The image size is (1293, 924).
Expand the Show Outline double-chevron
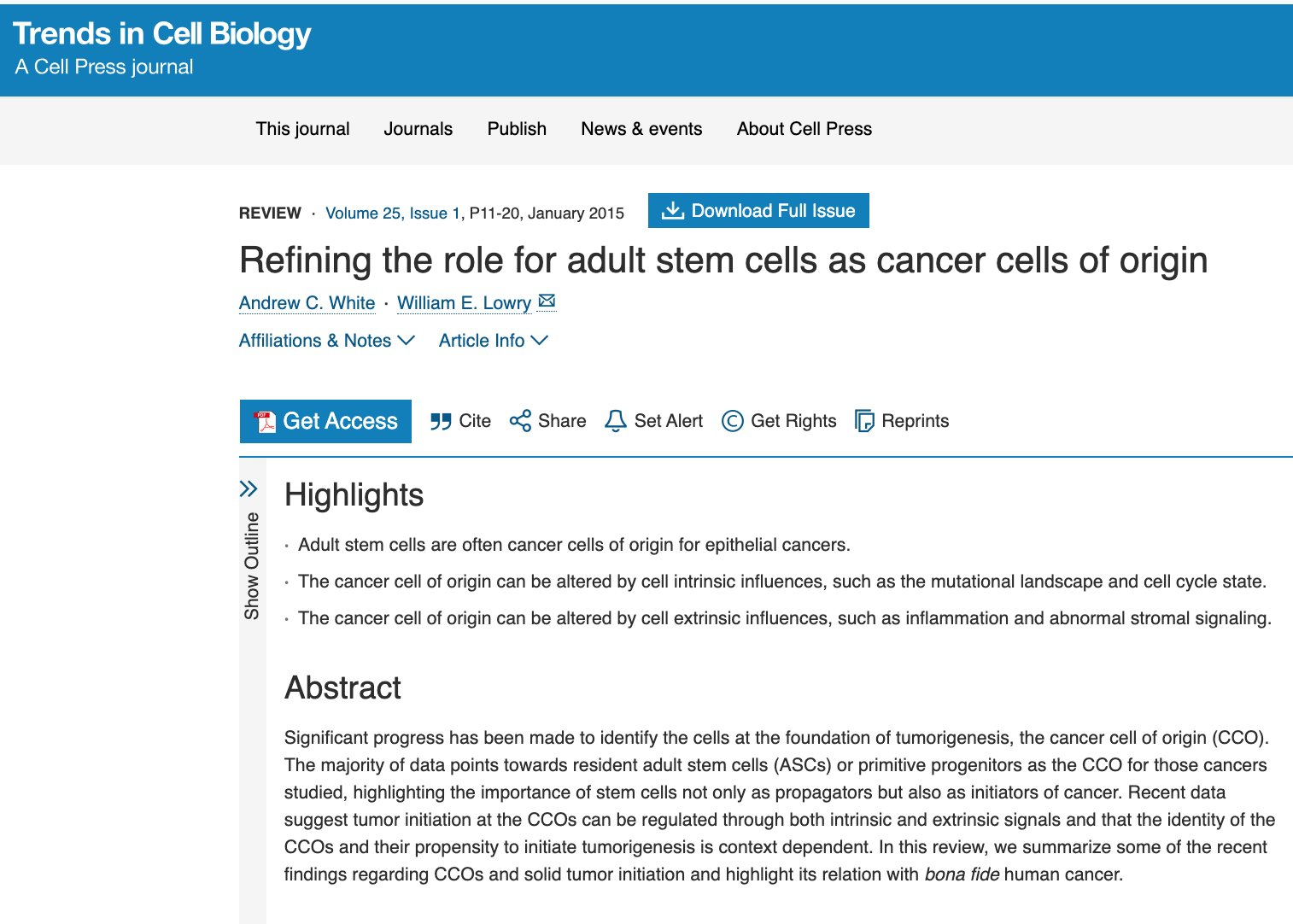(x=249, y=488)
